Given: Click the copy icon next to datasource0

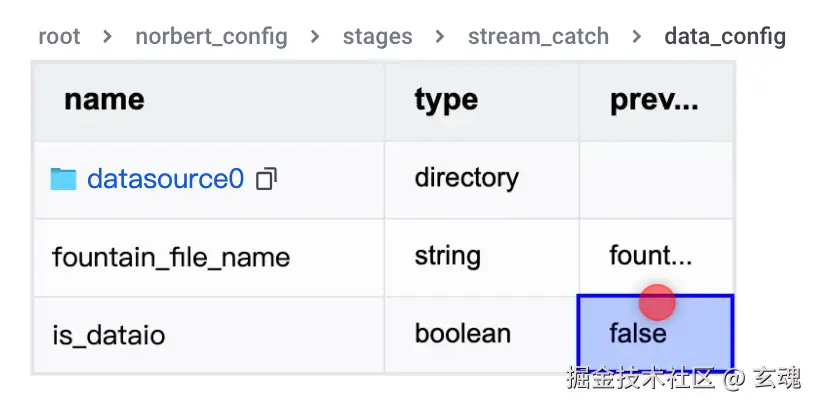Looking at the screenshot, I should coord(266,179).
